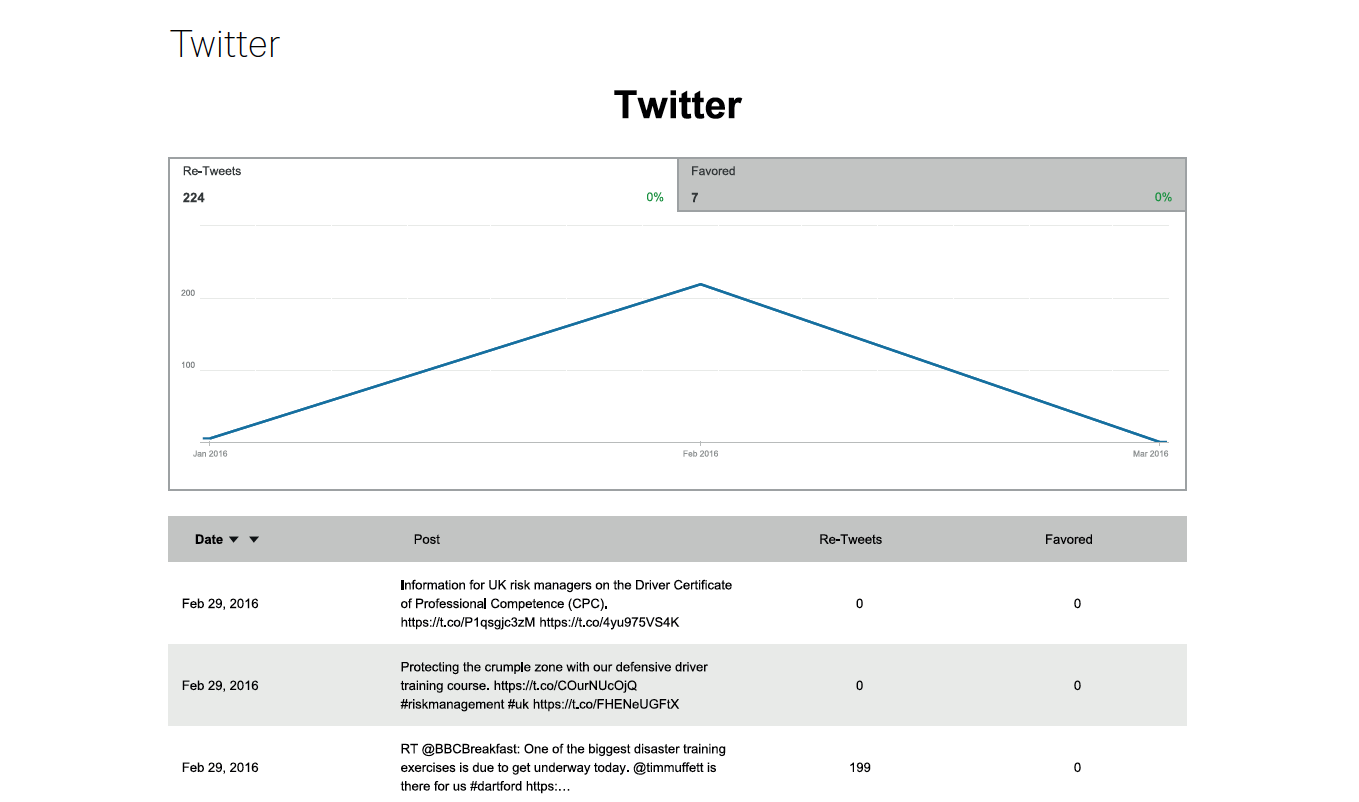Image resolution: width=1359 pixels, height=802 pixels.
Task: Follow the https://t.co/COurNUcOjQ link
Action: click(x=565, y=686)
